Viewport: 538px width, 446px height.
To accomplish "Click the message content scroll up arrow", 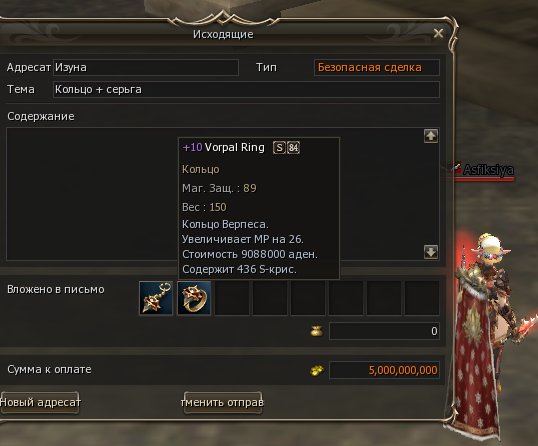I will [x=431, y=136].
